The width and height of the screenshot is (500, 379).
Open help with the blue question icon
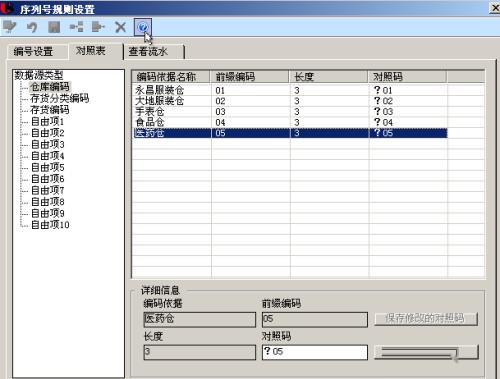point(143,27)
